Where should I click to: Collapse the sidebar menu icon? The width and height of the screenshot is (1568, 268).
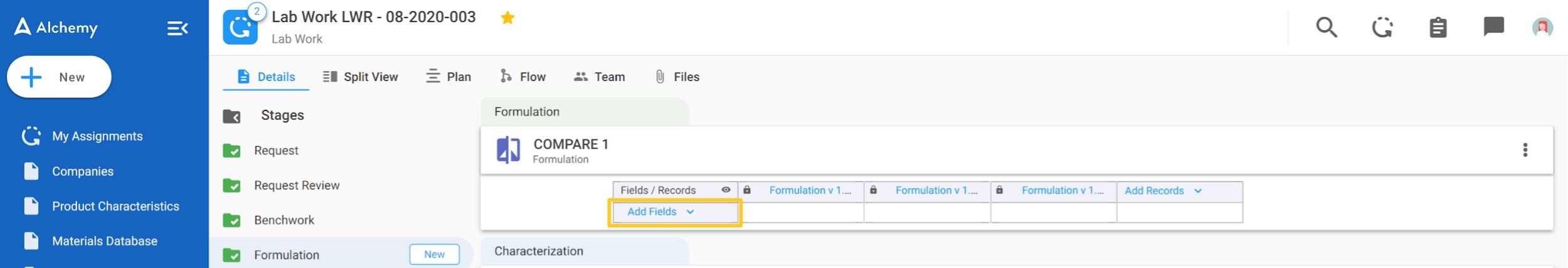177,28
